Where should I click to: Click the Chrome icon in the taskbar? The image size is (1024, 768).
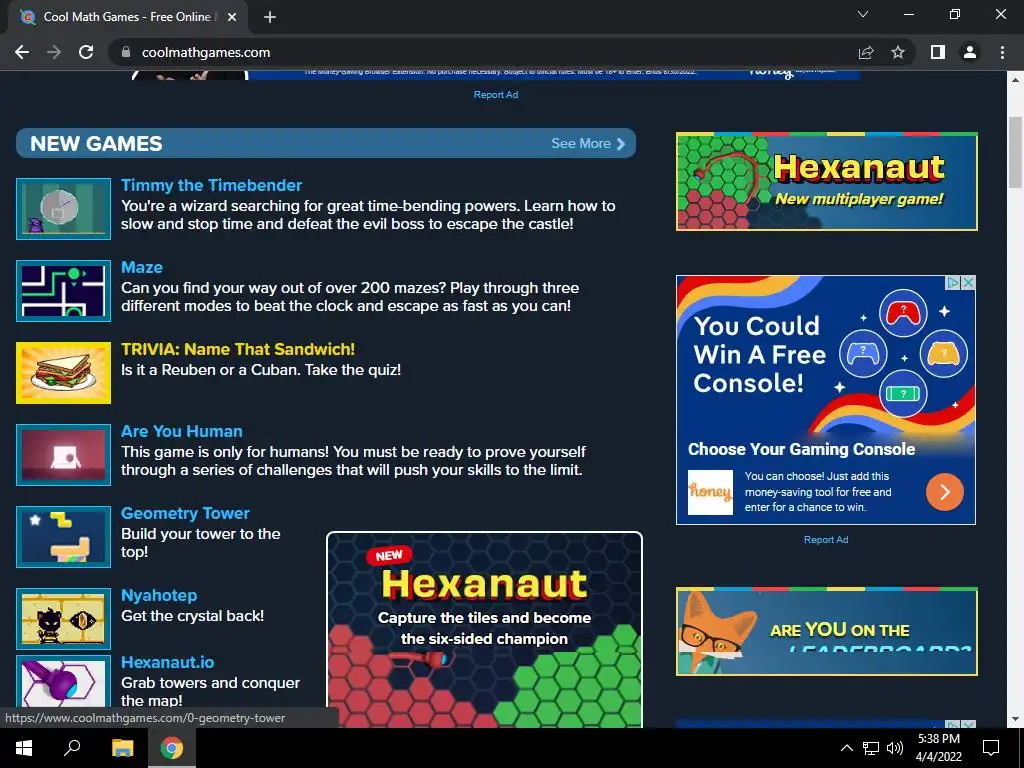(x=172, y=748)
